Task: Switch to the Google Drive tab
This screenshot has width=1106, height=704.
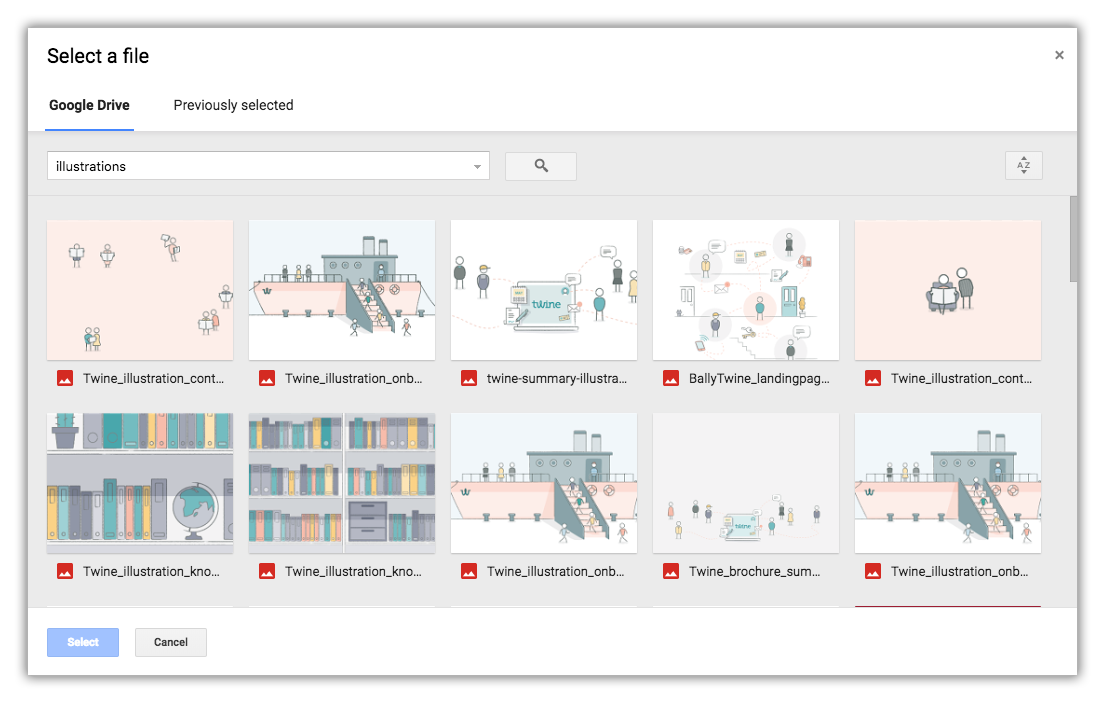Action: click(89, 105)
